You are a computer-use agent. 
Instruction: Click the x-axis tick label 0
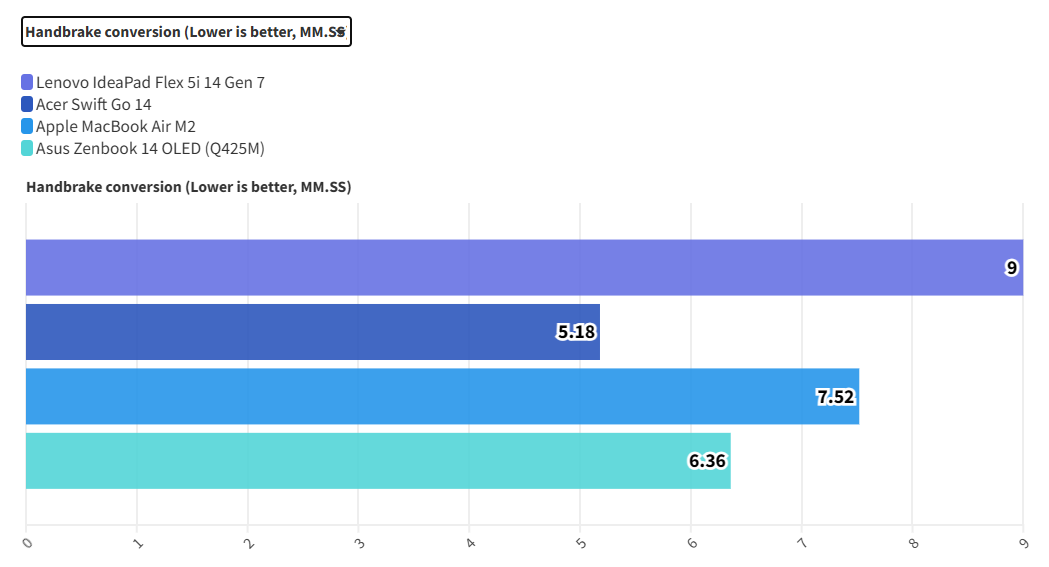[27, 543]
